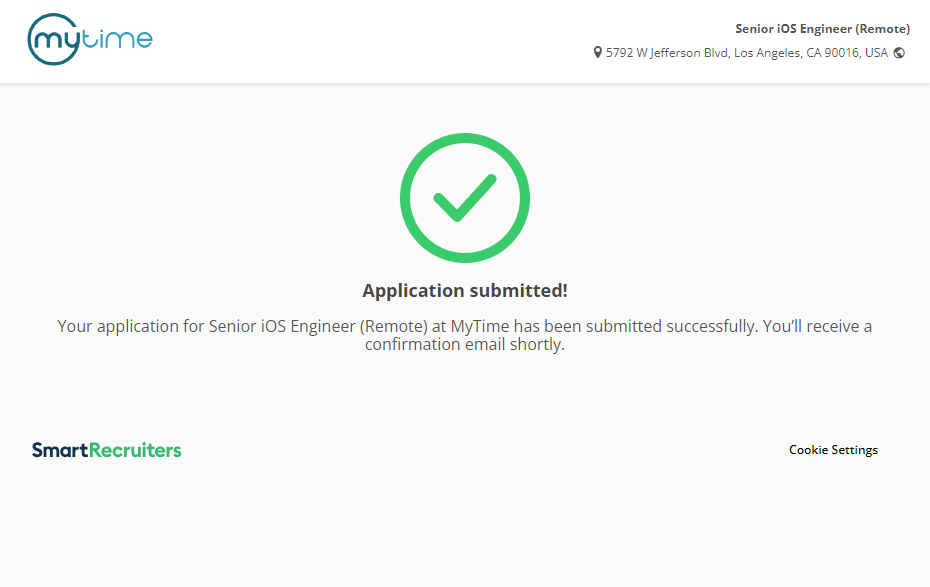Click the "Application submitted!" heading

[x=465, y=291]
